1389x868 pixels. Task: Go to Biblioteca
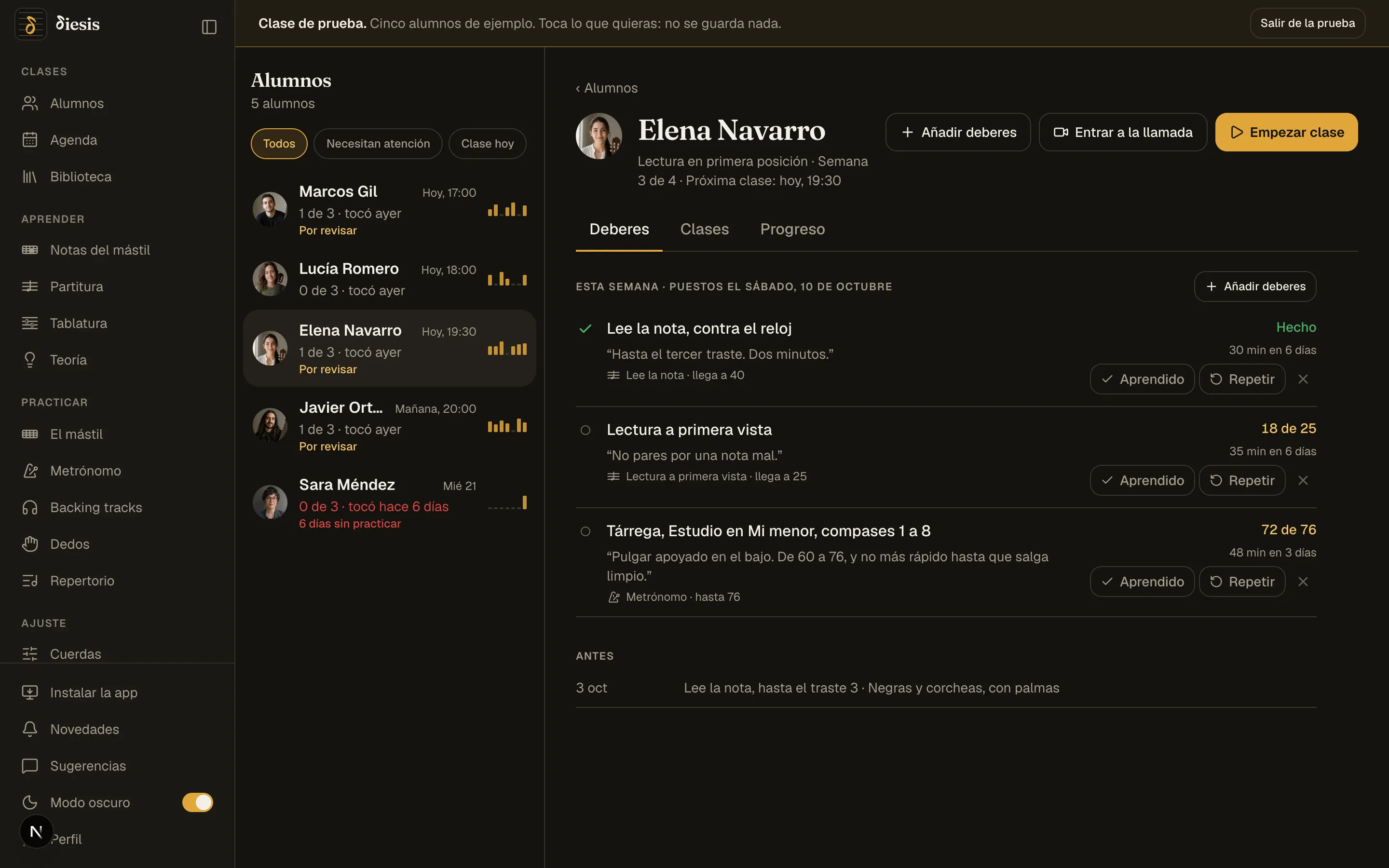[x=117, y=177]
